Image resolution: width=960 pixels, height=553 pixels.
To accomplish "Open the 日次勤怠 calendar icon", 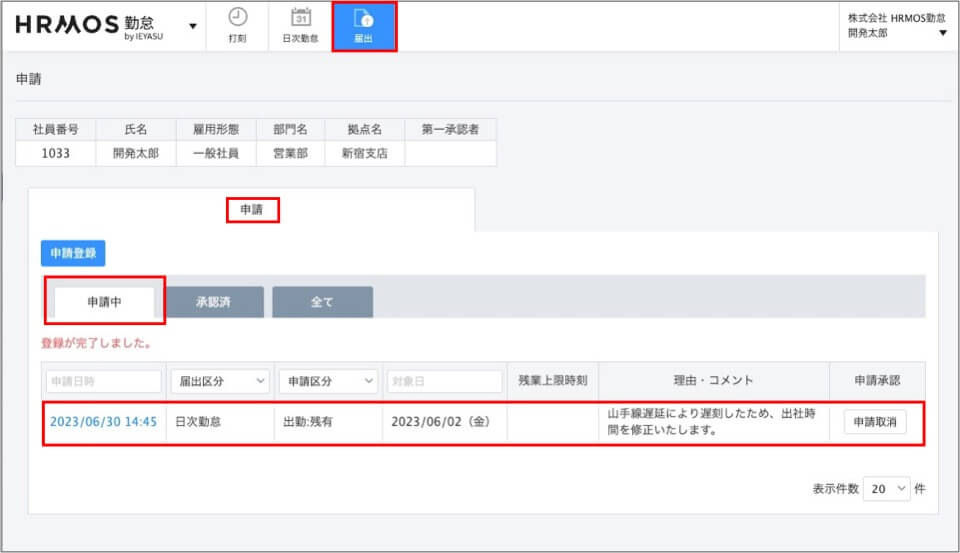I will (300, 18).
